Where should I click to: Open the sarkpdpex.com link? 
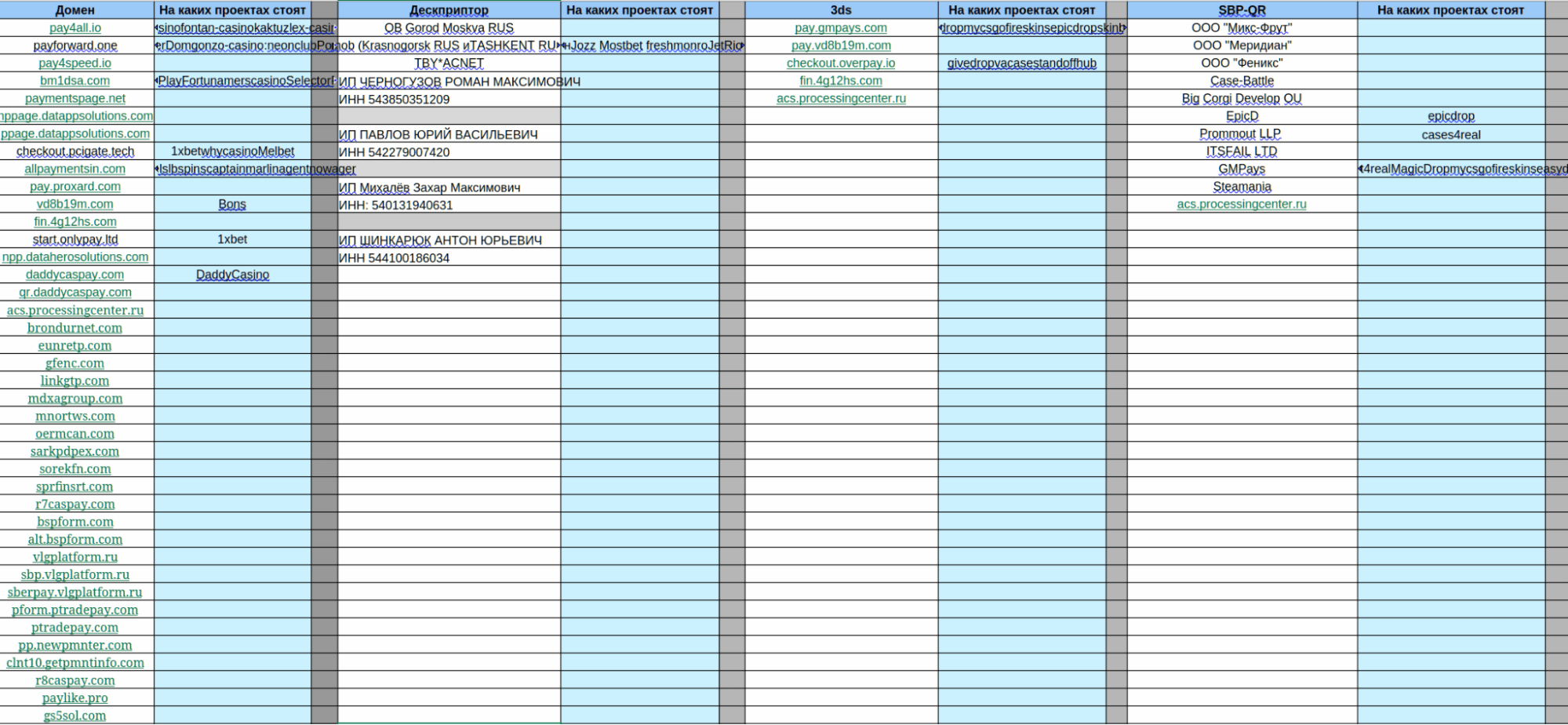click(75, 452)
